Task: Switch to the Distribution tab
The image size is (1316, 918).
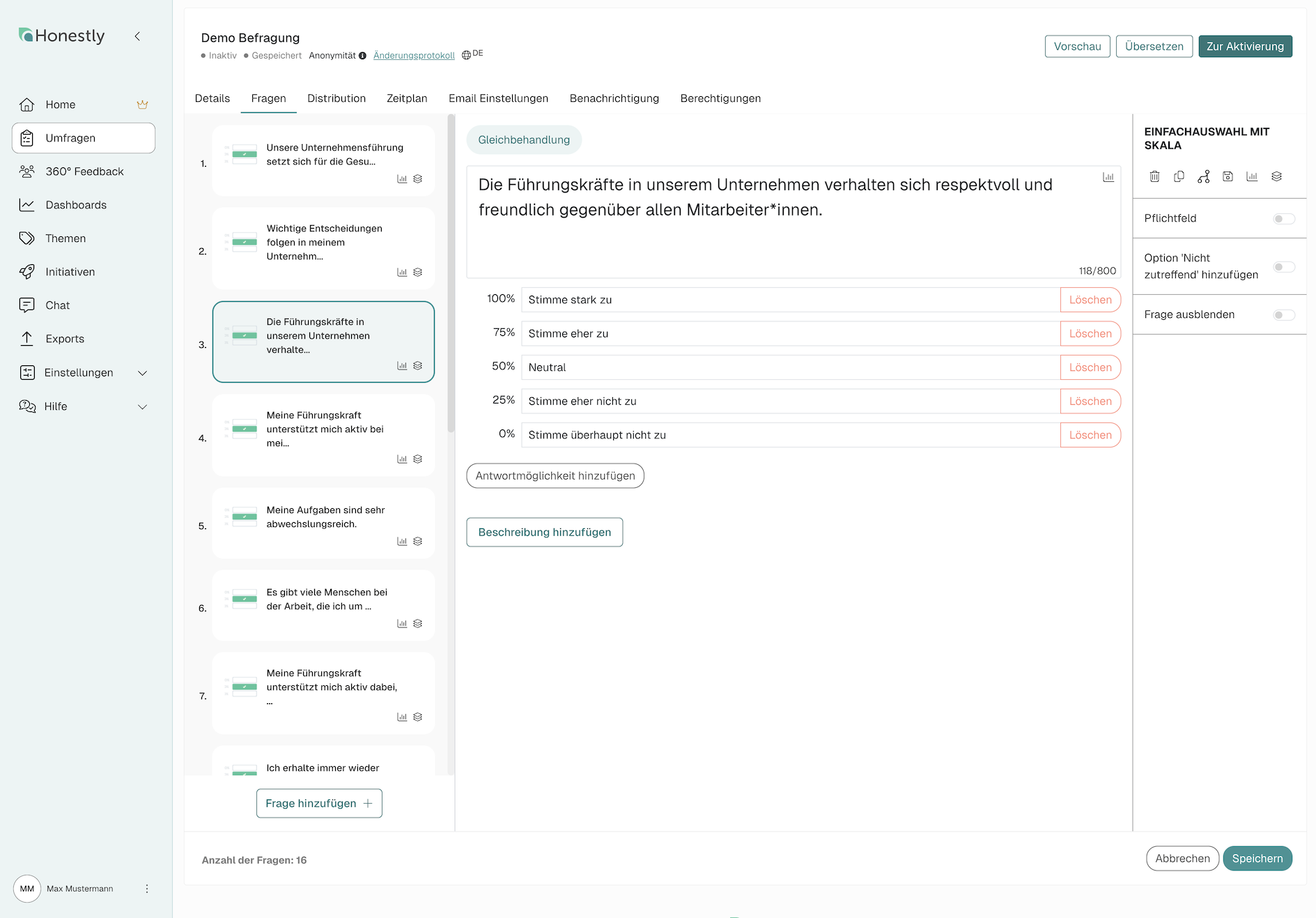Action: pos(336,98)
